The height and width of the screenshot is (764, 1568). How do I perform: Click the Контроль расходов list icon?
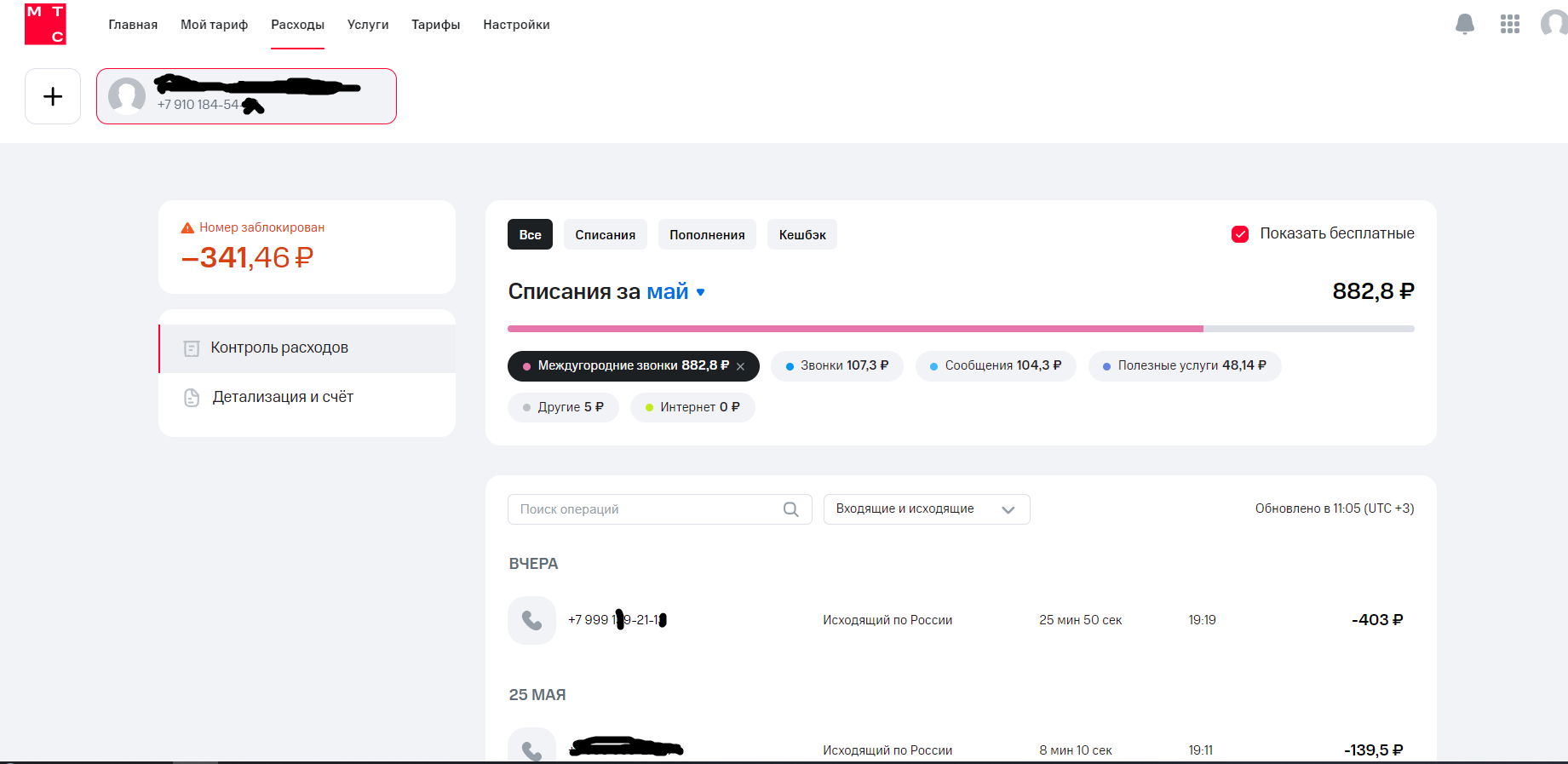pyautogui.click(x=192, y=348)
